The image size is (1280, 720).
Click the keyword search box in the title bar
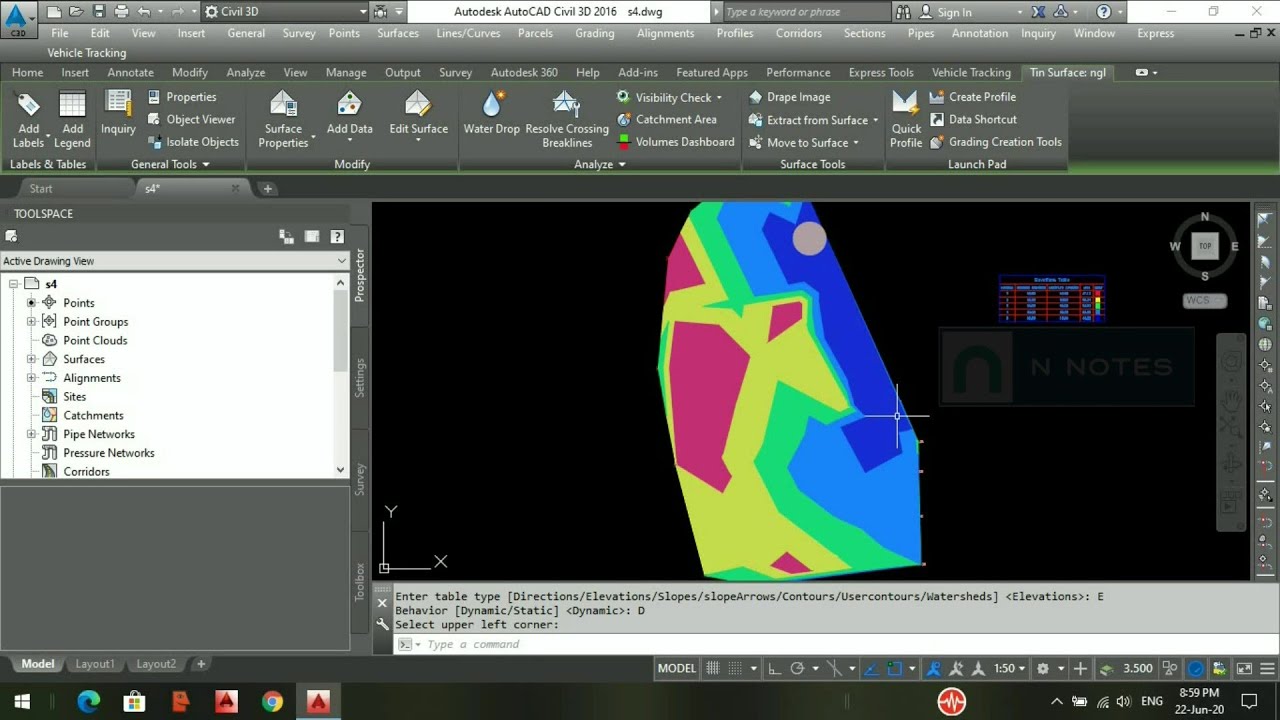[805, 12]
